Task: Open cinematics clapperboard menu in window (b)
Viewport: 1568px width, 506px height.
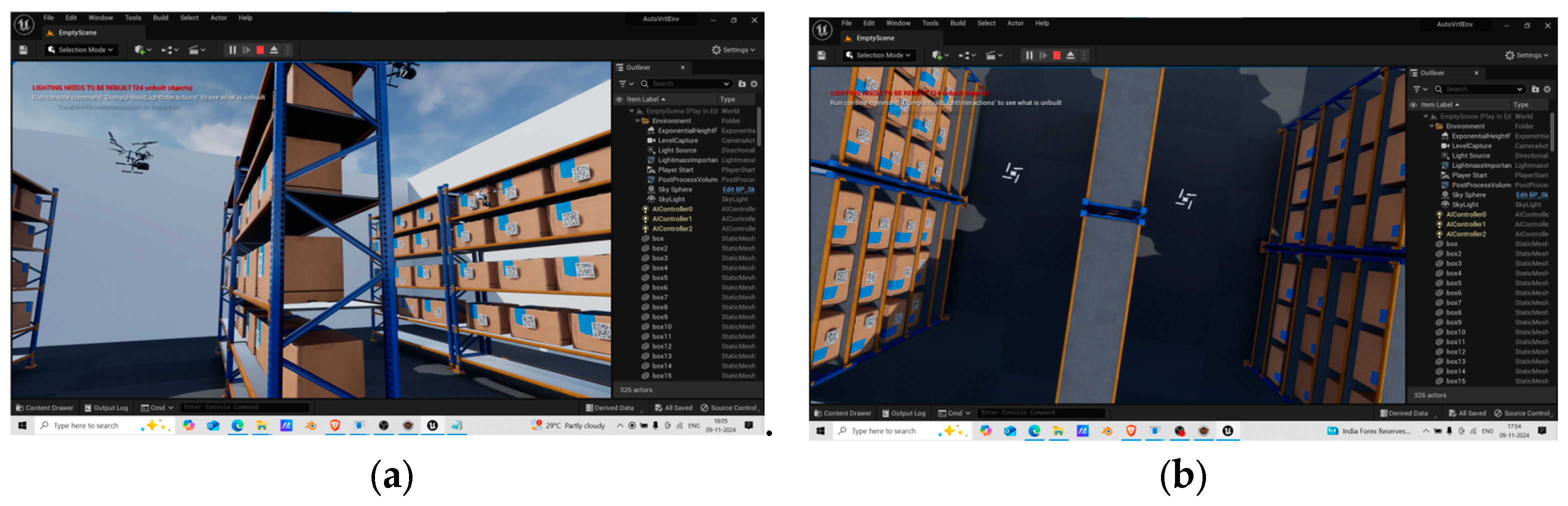Action: pos(993,55)
